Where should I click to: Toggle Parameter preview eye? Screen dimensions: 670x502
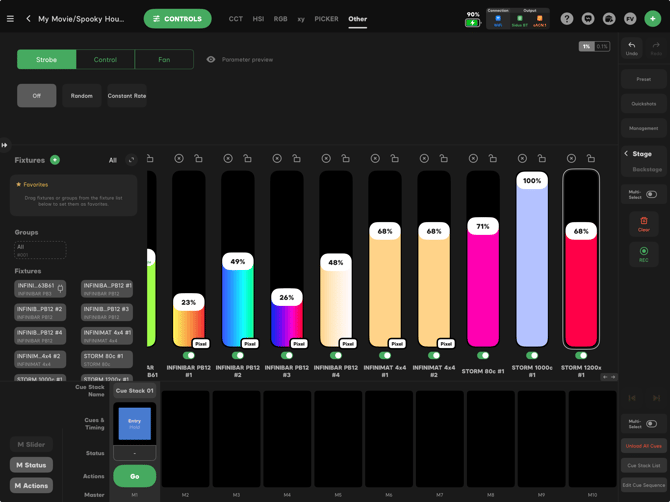click(211, 59)
